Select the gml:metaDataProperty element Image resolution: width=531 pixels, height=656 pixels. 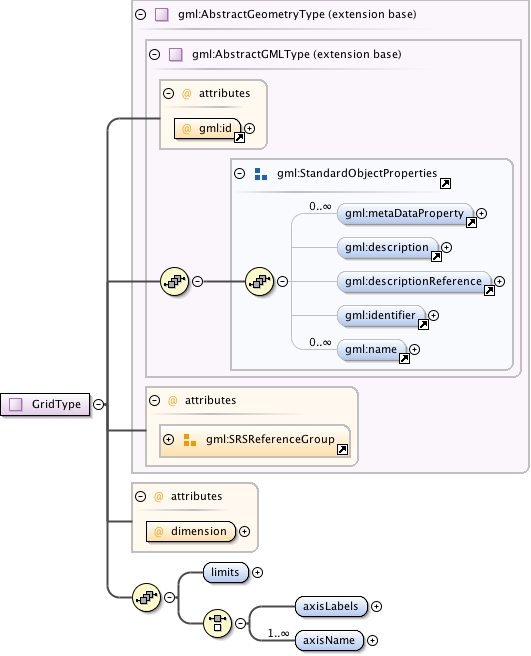coord(405,214)
